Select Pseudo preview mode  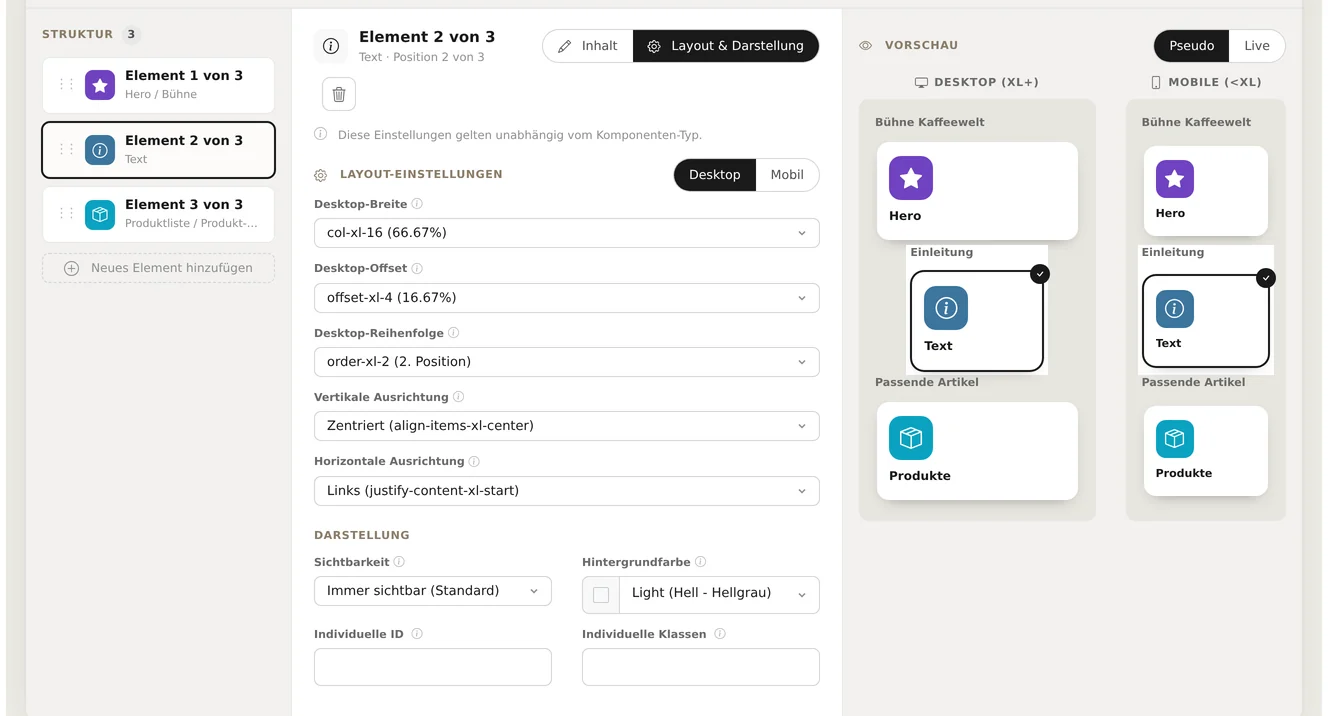(1192, 46)
